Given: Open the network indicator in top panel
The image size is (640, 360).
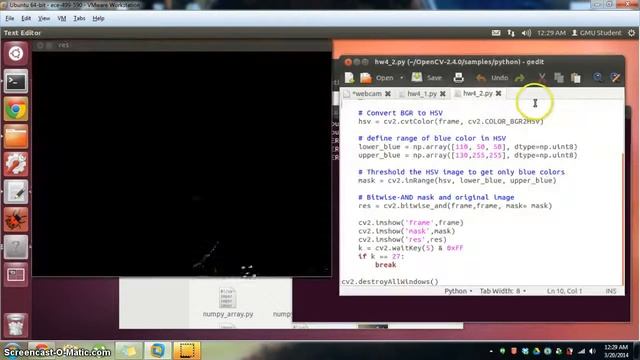Looking at the screenshot, I should [511, 33].
